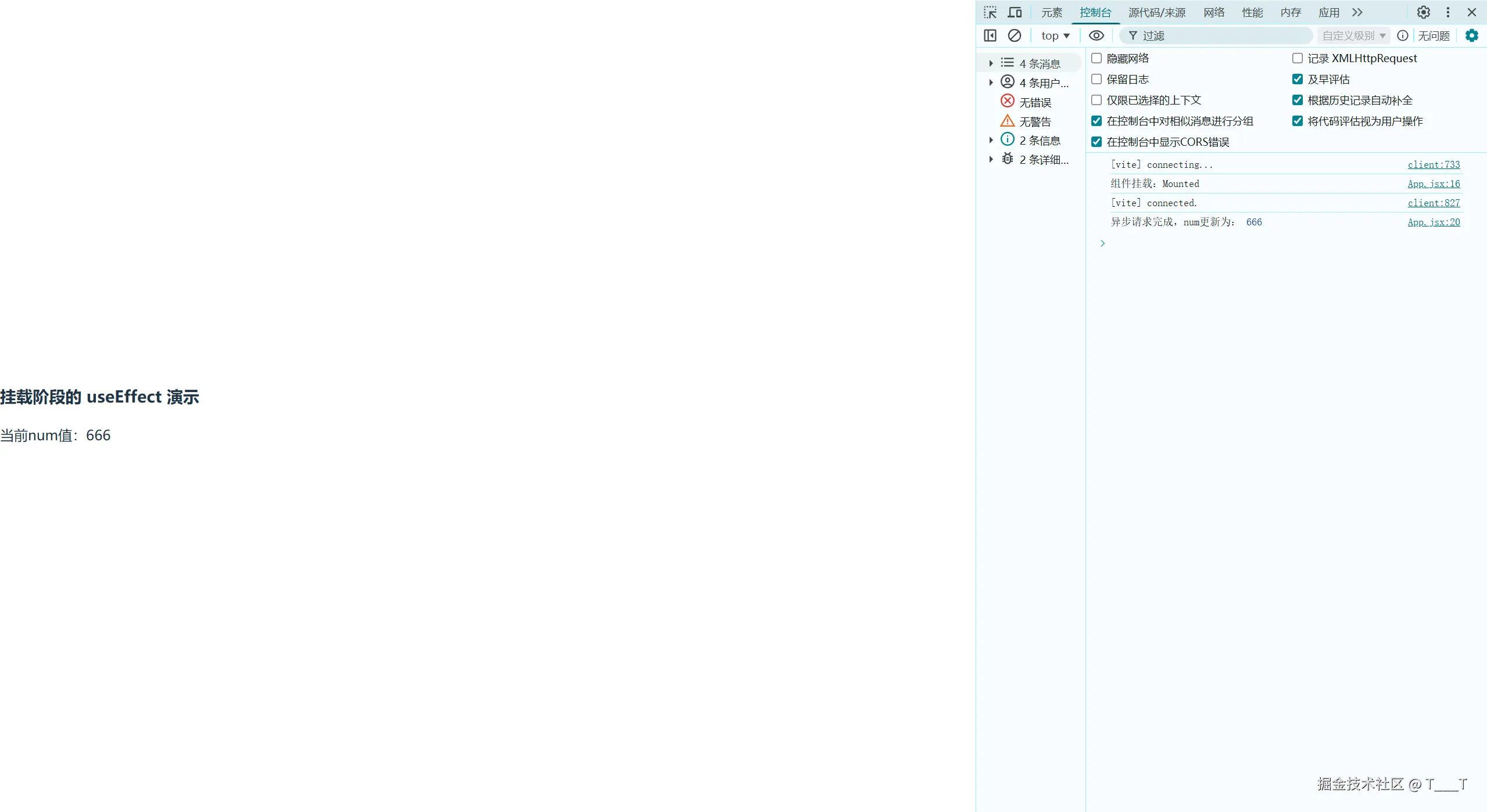Uncheck the 及早评估 checkbox
The height and width of the screenshot is (812, 1487).
pos(1297,79)
